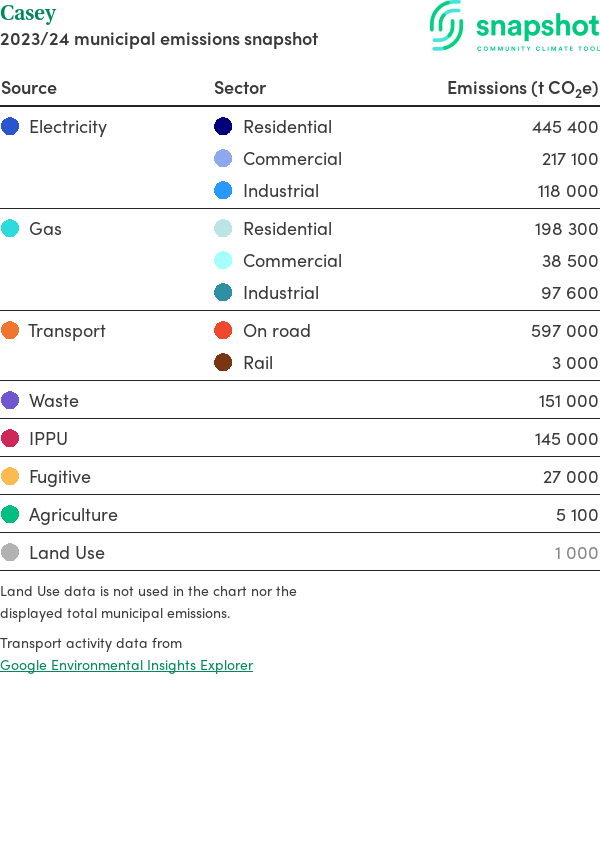Click the Sector column header

coord(240,88)
